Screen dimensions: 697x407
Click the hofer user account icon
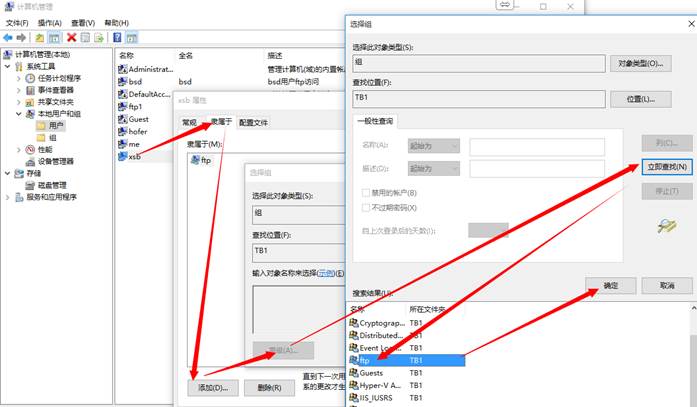pyautogui.click(x=123, y=132)
